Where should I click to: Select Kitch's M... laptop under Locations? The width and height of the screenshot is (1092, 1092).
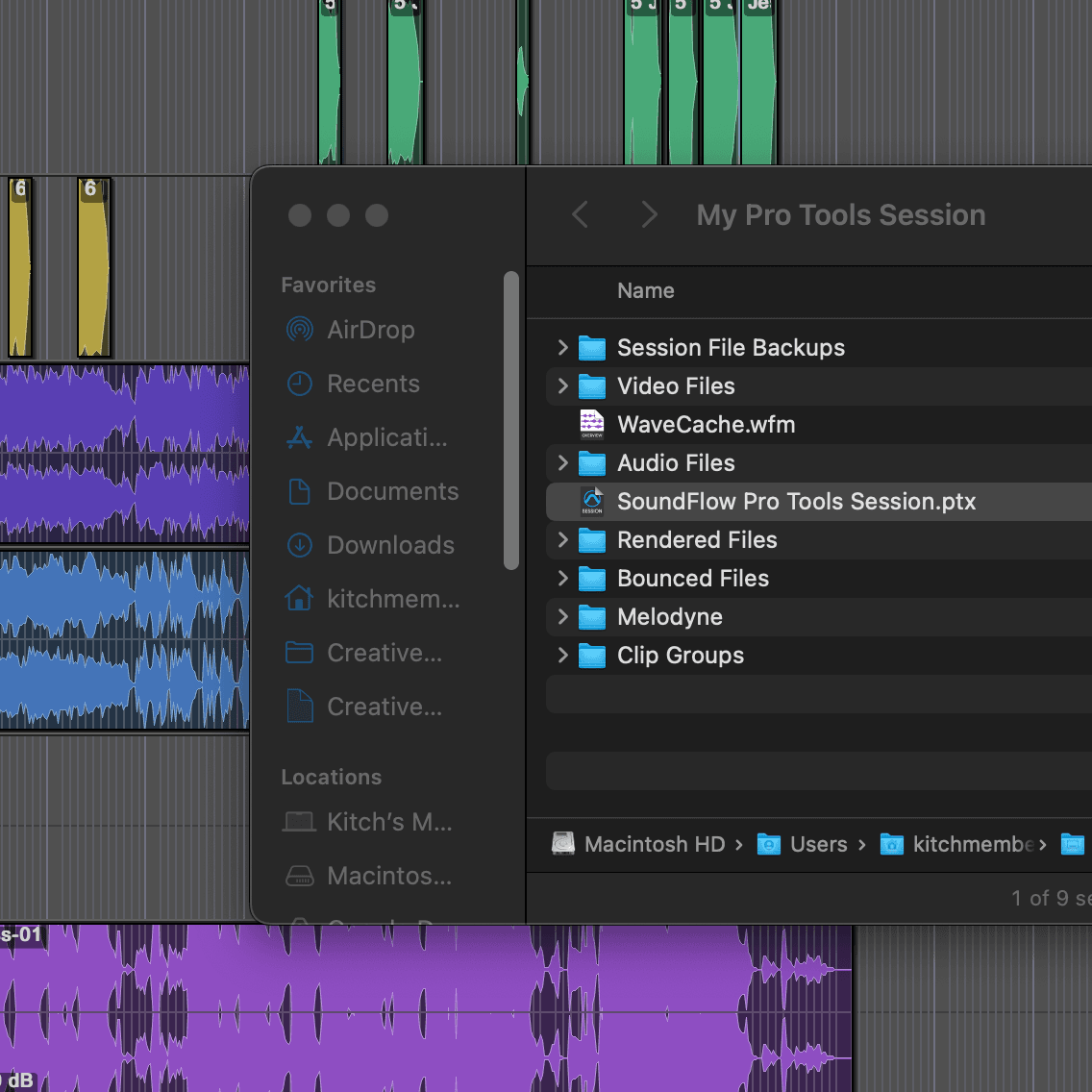click(368, 822)
